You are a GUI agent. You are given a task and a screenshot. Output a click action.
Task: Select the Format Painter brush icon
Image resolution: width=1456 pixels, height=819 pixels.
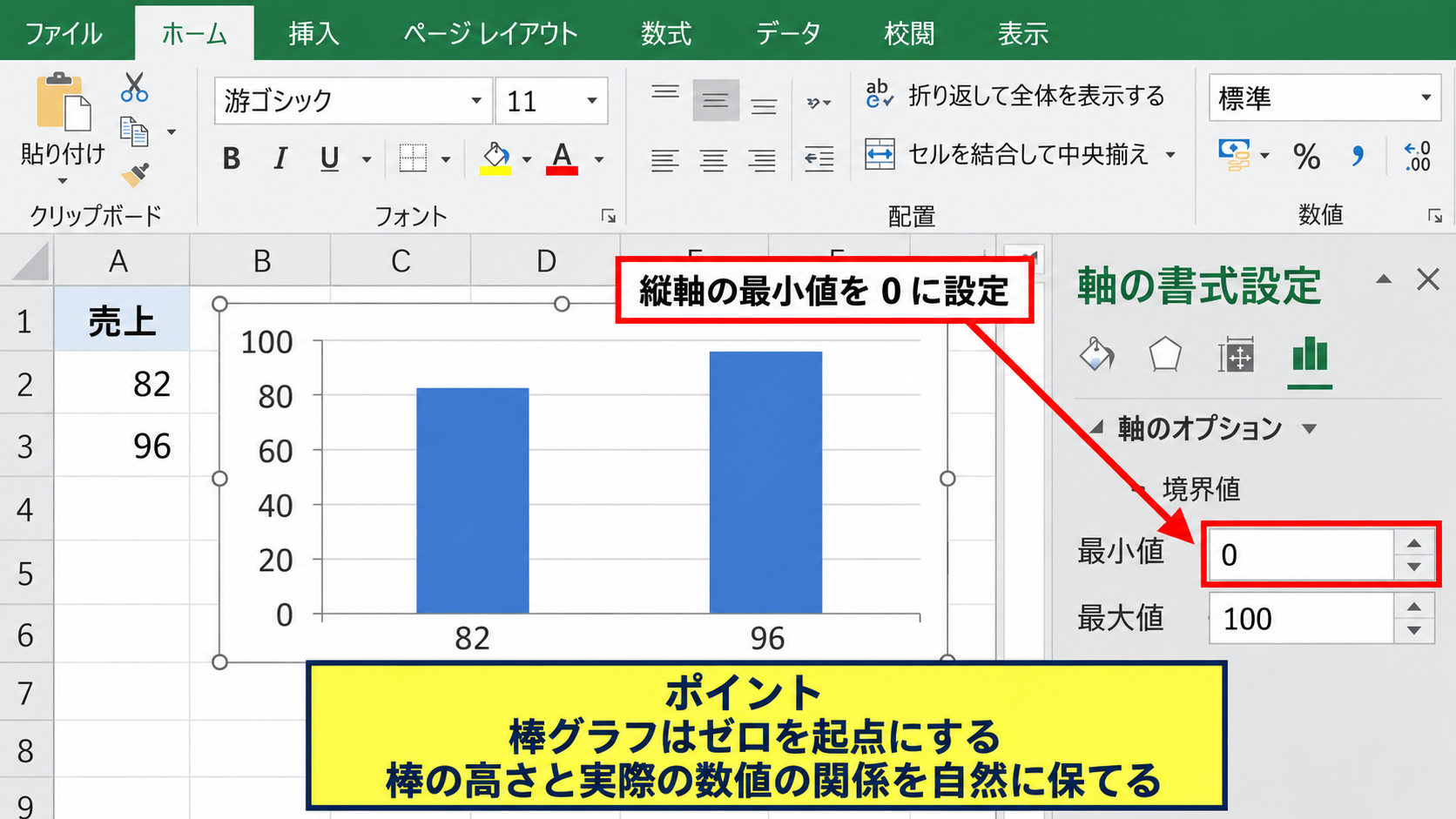(x=135, y=175)
